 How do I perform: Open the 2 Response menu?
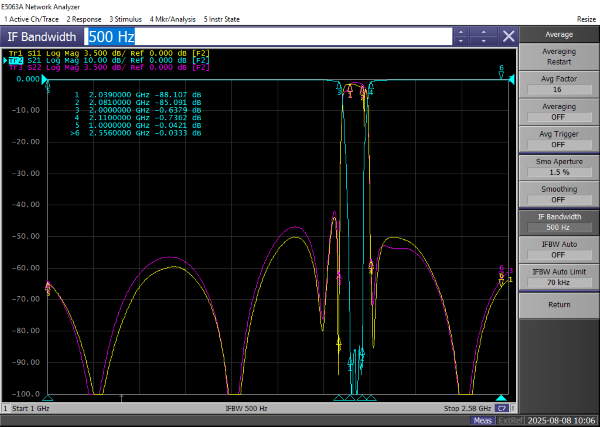[84, 19]
